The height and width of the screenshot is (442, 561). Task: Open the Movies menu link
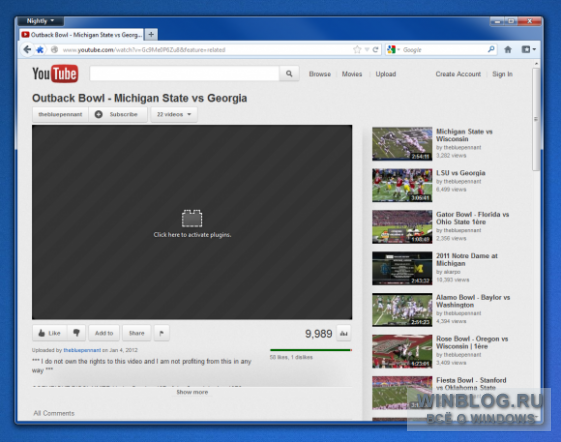pos(352,74)
